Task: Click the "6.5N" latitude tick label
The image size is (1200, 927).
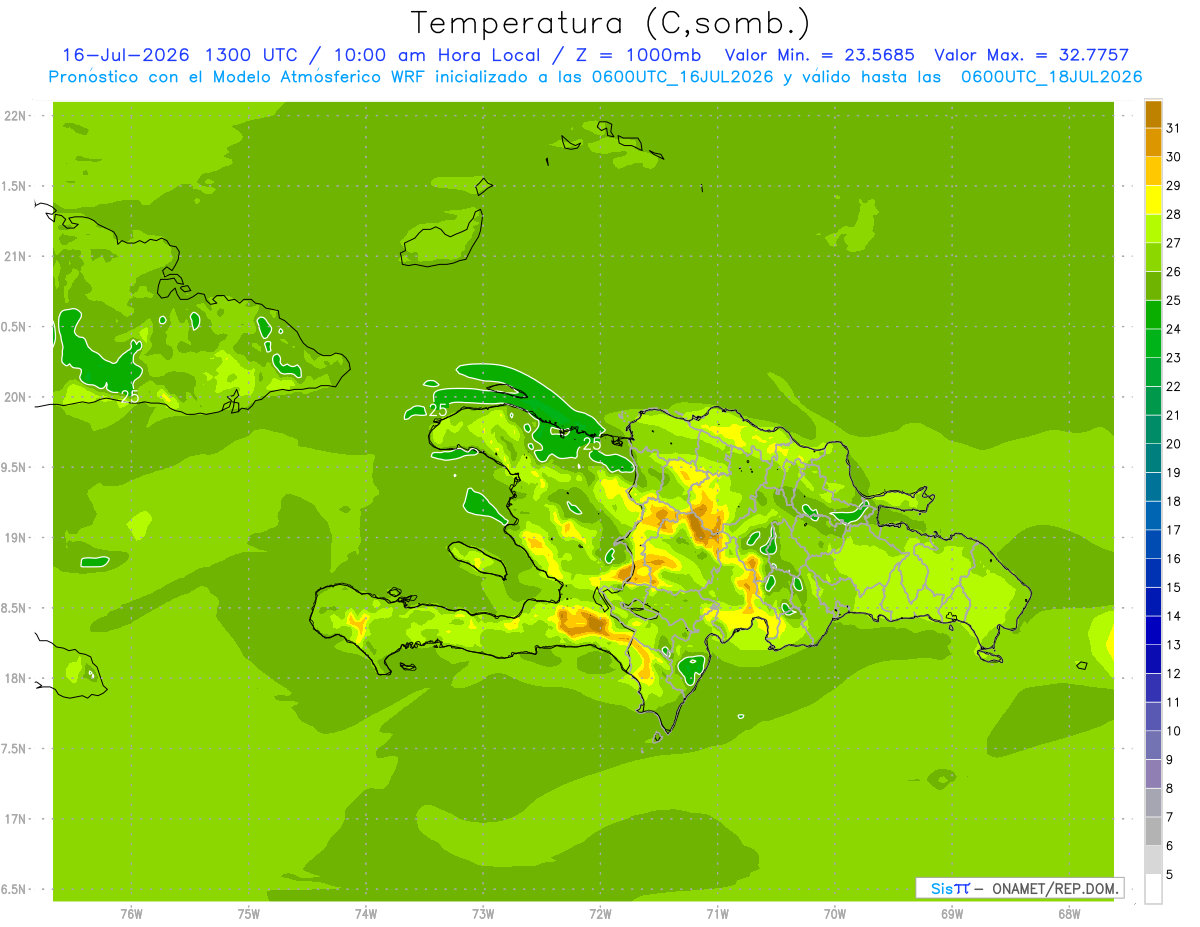Action: tap(16, 890)
